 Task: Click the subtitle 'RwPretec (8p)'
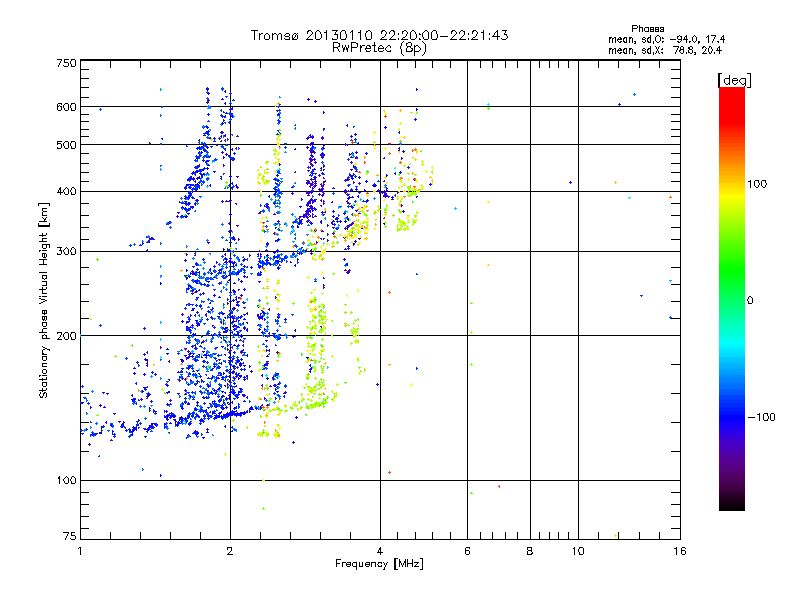click(379, 48)
